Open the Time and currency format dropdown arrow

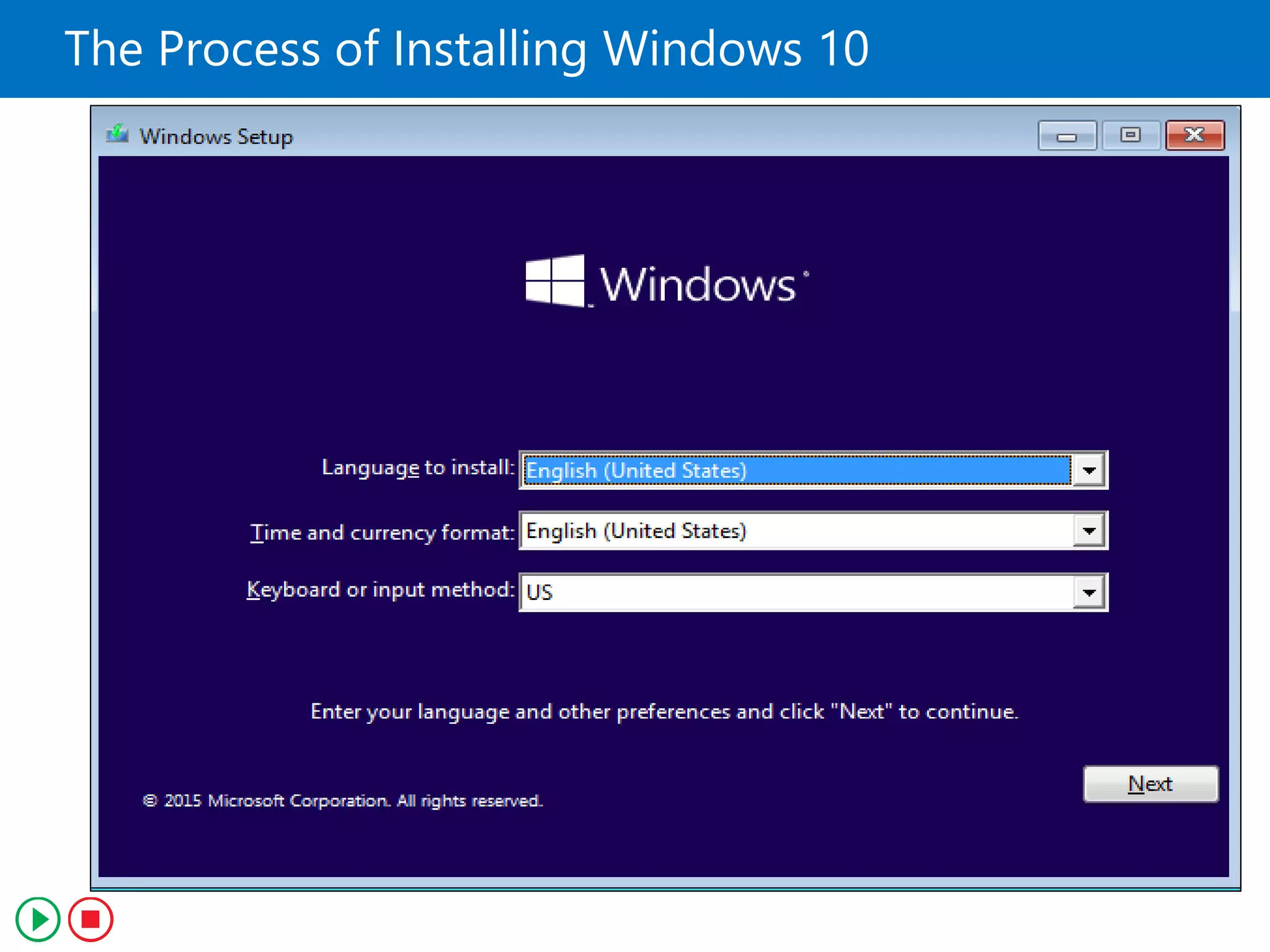1089,531
